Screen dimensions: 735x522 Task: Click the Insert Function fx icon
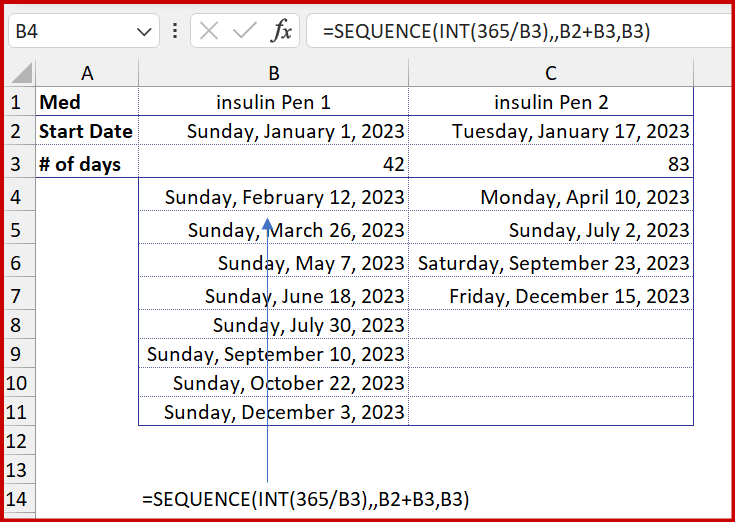pyautogui.click(x=281, y=31)
